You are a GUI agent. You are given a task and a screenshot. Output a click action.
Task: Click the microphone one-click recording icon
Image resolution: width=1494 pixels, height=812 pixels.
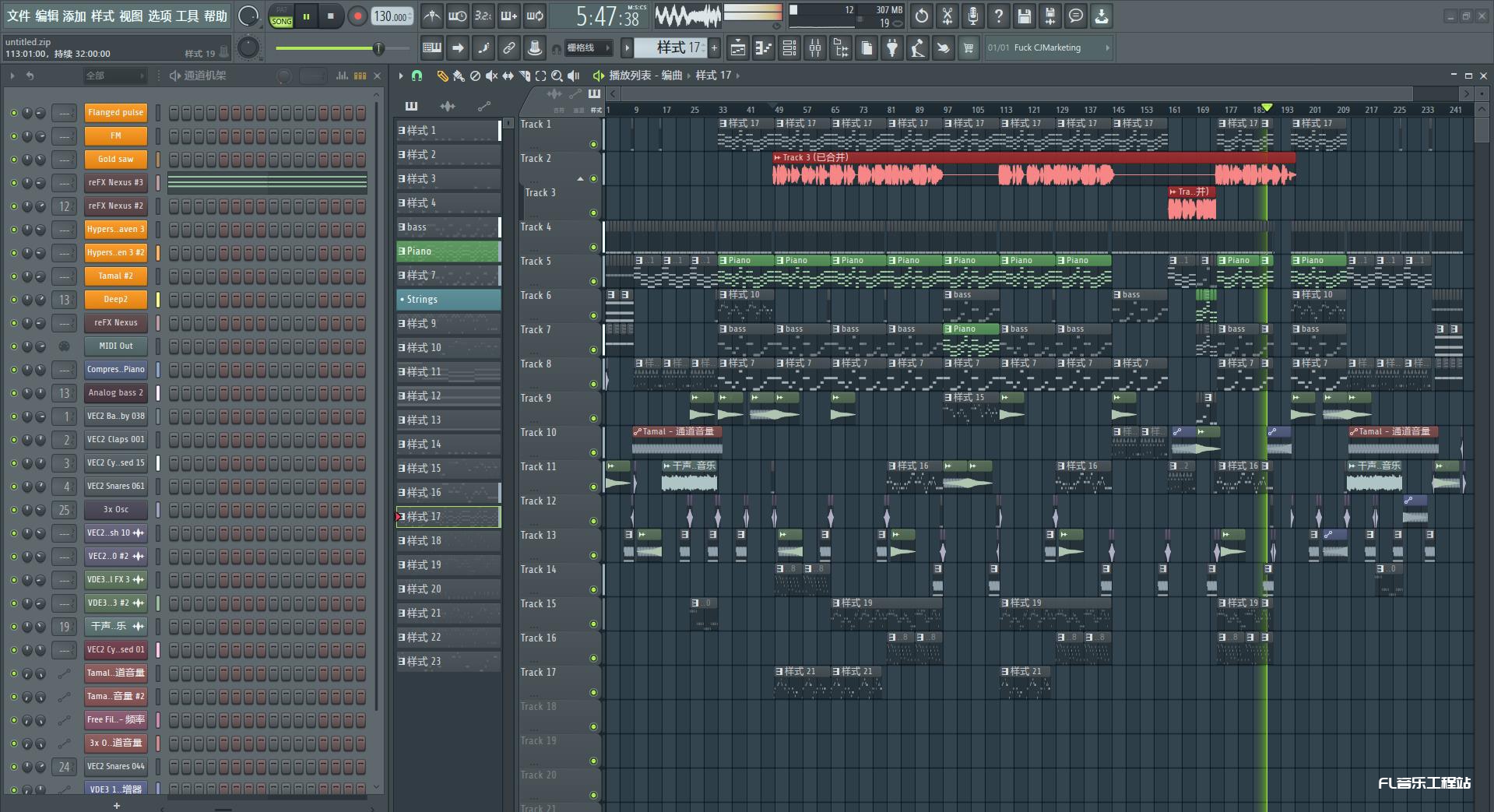coord(973,16)
